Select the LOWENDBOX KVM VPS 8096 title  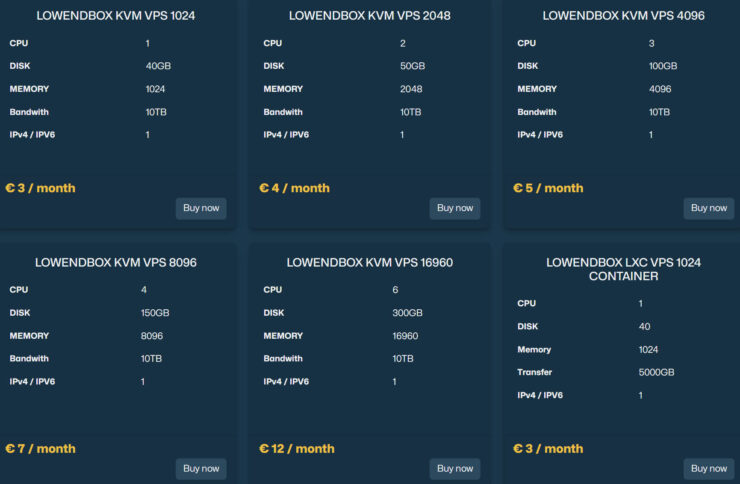[x=116, y=262]
